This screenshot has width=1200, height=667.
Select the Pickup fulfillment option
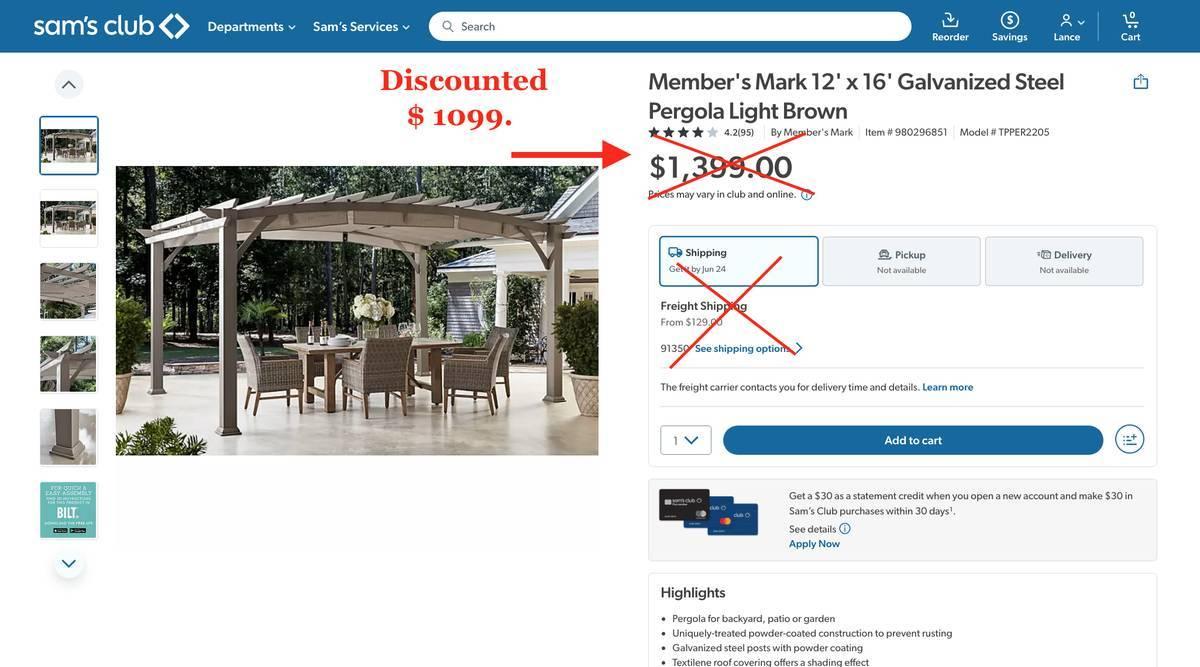point(901,261)
